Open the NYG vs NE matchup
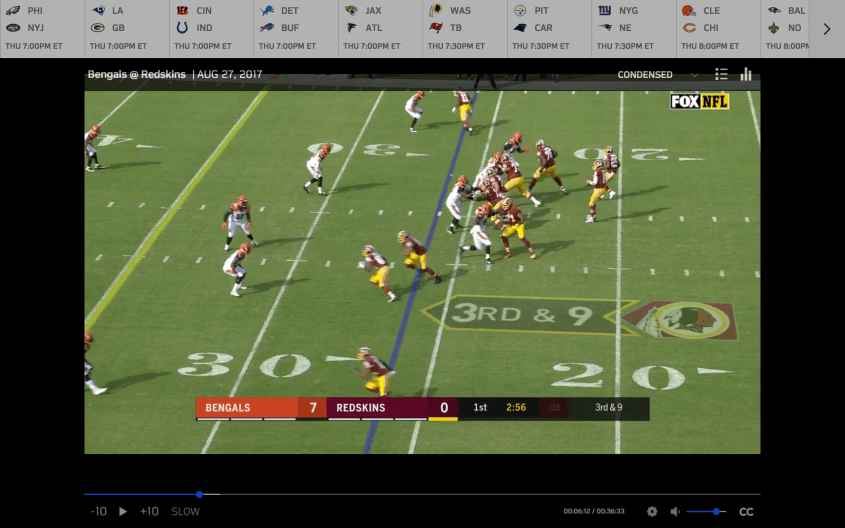The image size is (845, 528). pos(633,28)
